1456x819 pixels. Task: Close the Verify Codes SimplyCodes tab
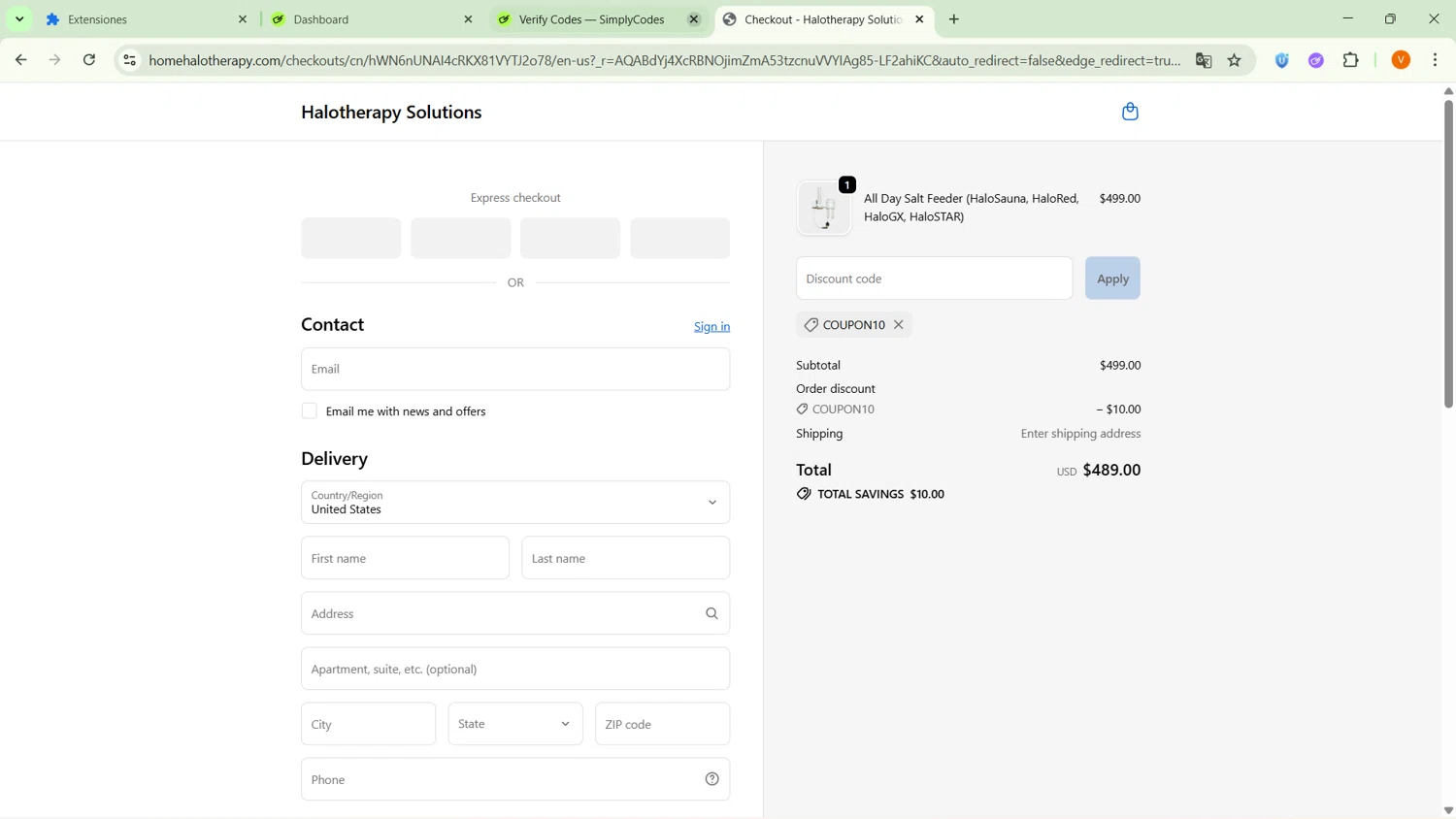(694, 19)
